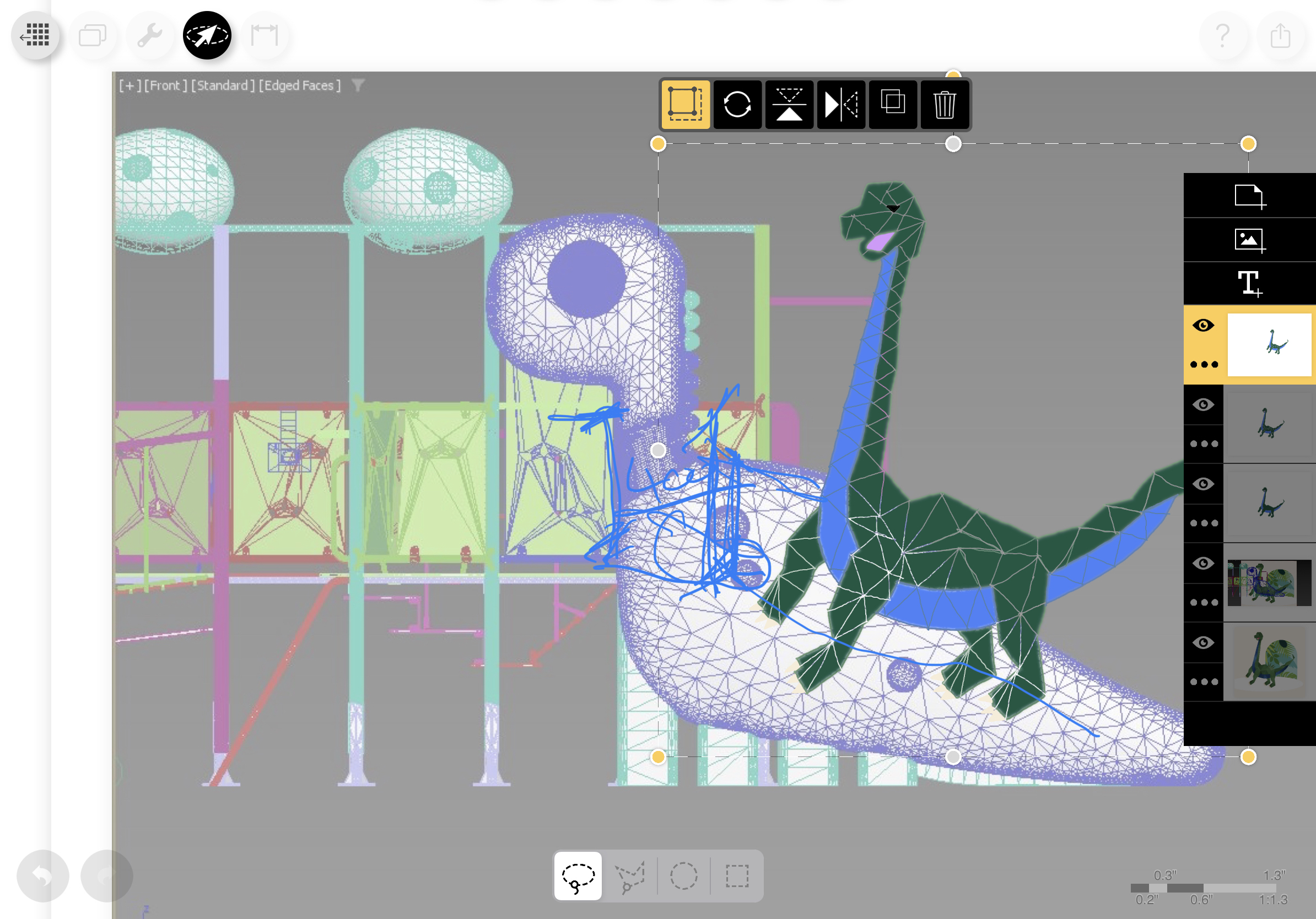This screenshot has height=919, width=1316.
Task: Open options dots for active layer
Action: pos(1203,364)
